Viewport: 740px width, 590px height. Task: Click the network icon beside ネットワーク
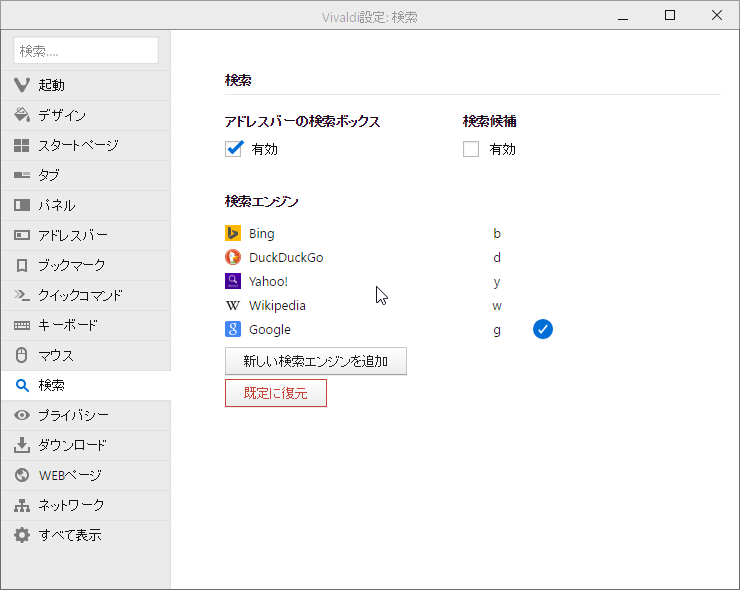pyautogui.click(x=22, y=505)
